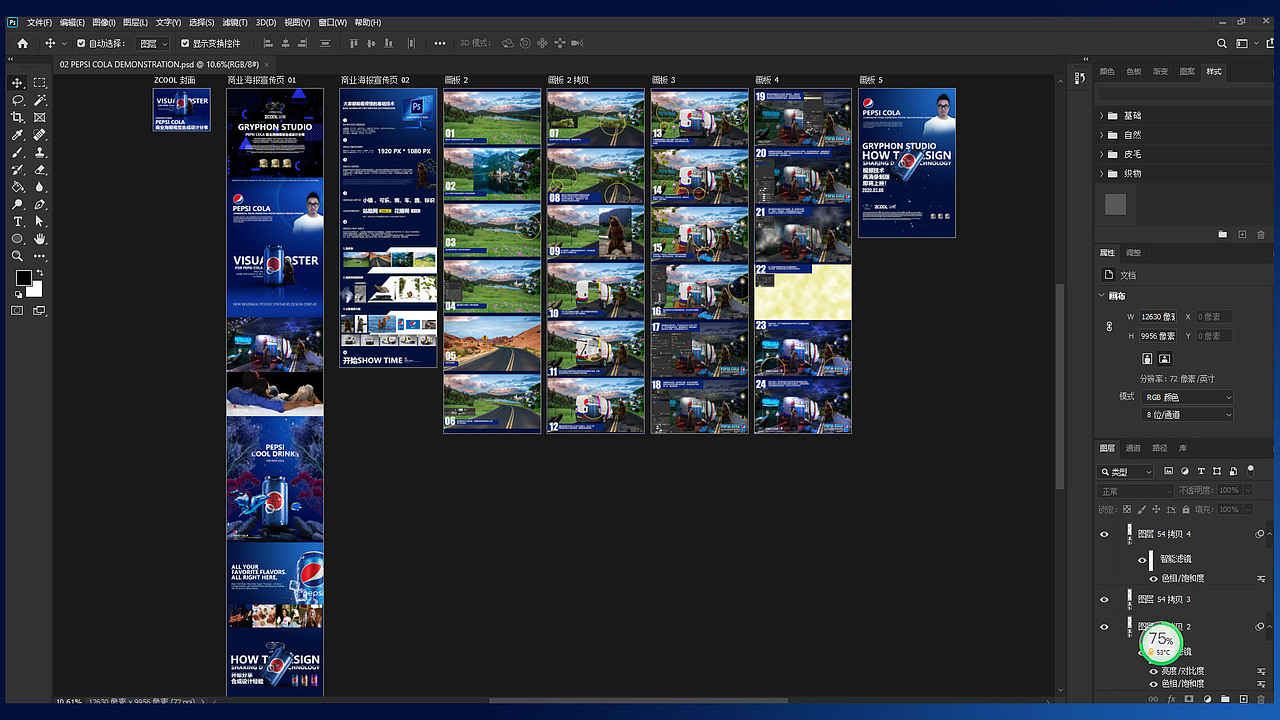Click the default gray style swatch
1280x720 pixels.
point(1116,204)
